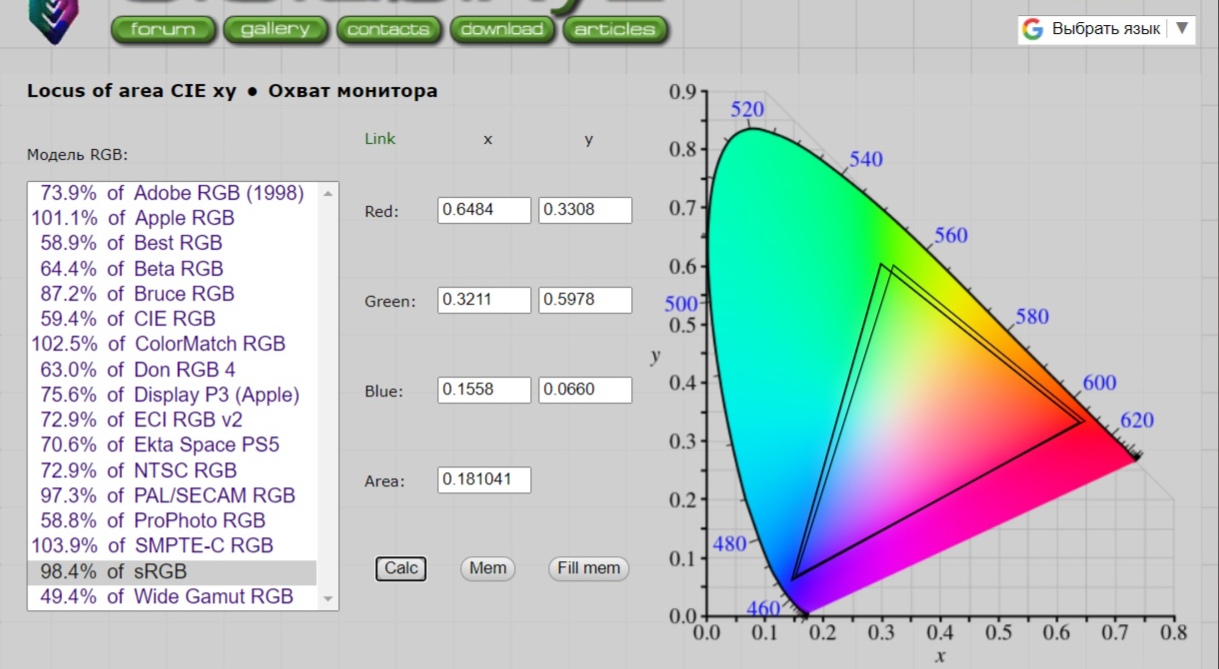1219x669 pixels.
Task: Focus the Green y value field
Action: pyautogui.click(x=585, y=300)
